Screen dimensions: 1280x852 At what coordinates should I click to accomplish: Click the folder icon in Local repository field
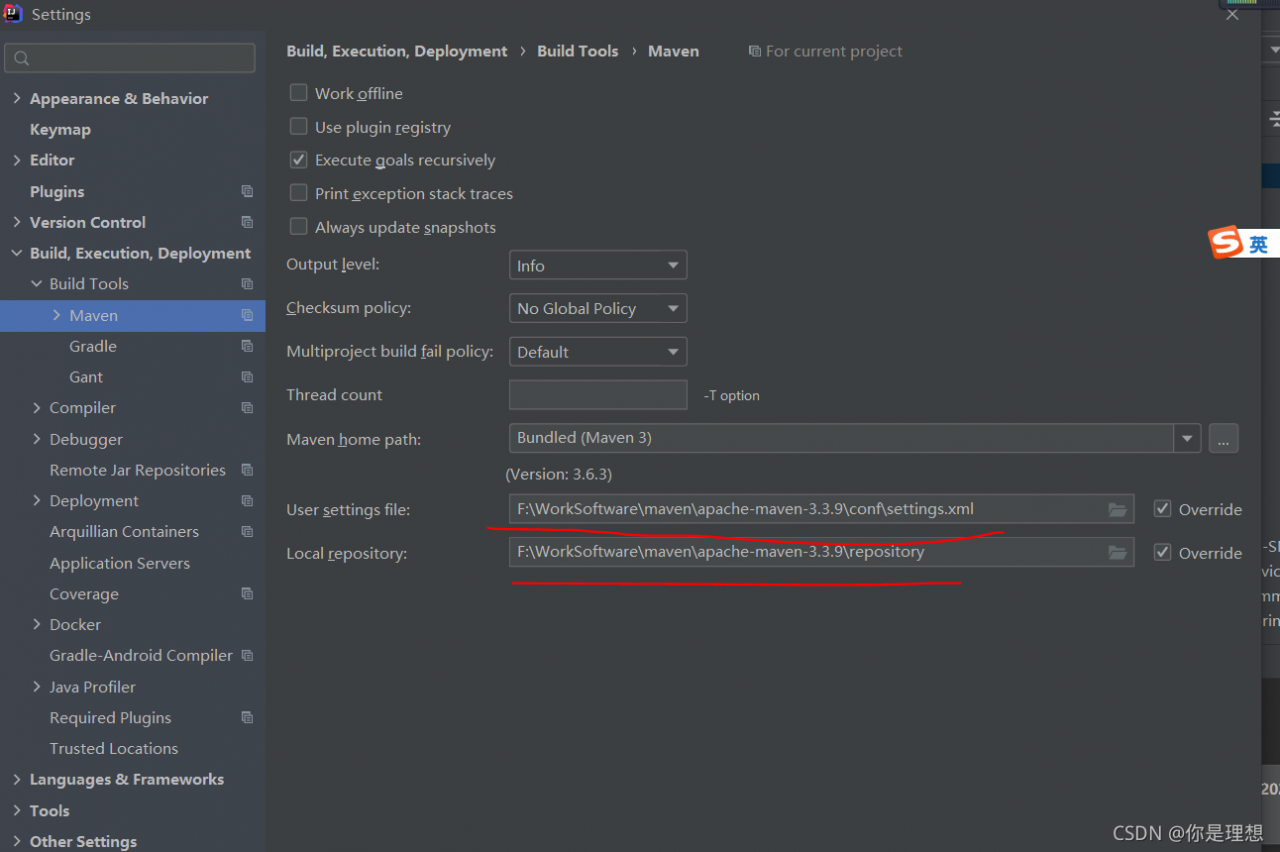(x=1117, y=553)
